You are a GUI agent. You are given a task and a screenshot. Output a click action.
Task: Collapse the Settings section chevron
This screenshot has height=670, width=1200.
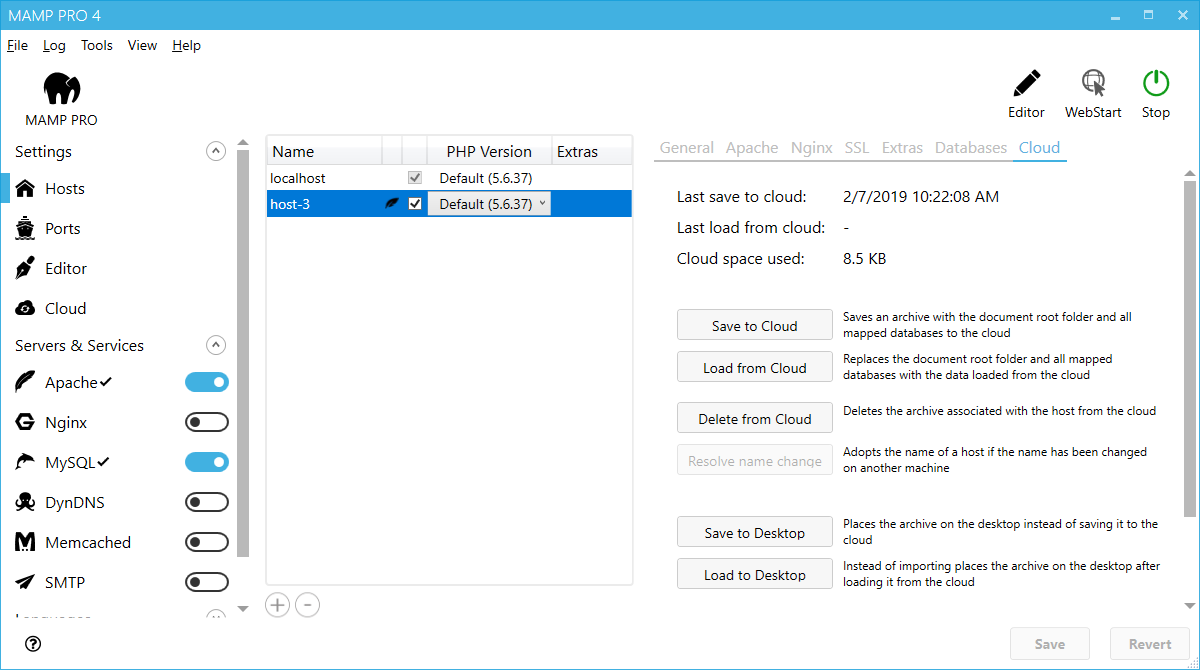point(215,151)
